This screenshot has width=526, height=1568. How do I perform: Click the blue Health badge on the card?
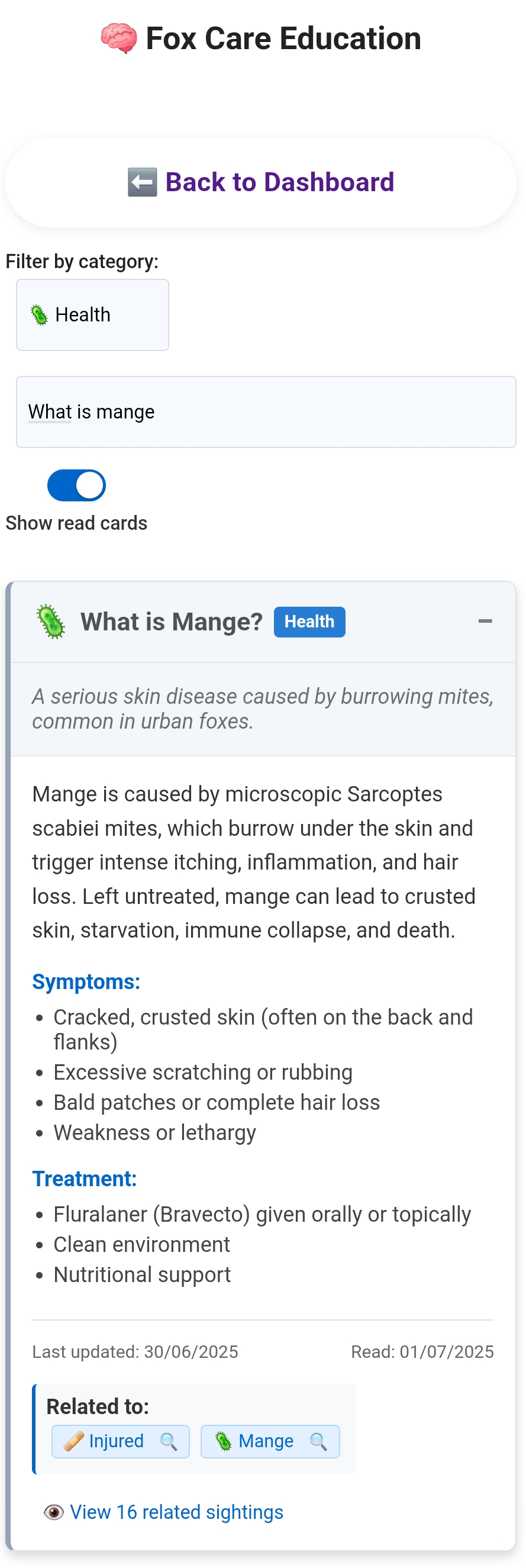pyautogui.click(x=309, y=622)
